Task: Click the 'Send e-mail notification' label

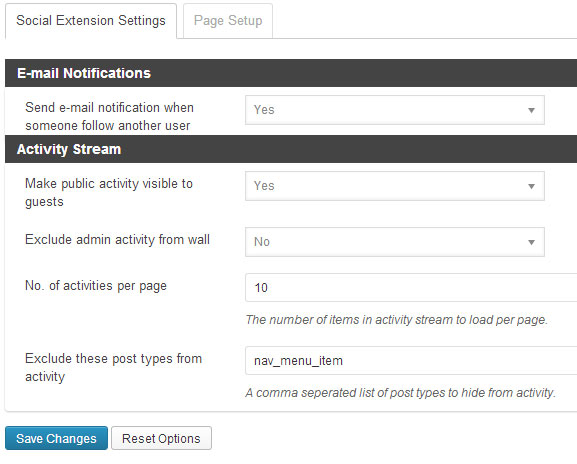Action: [x=109, y=116]
